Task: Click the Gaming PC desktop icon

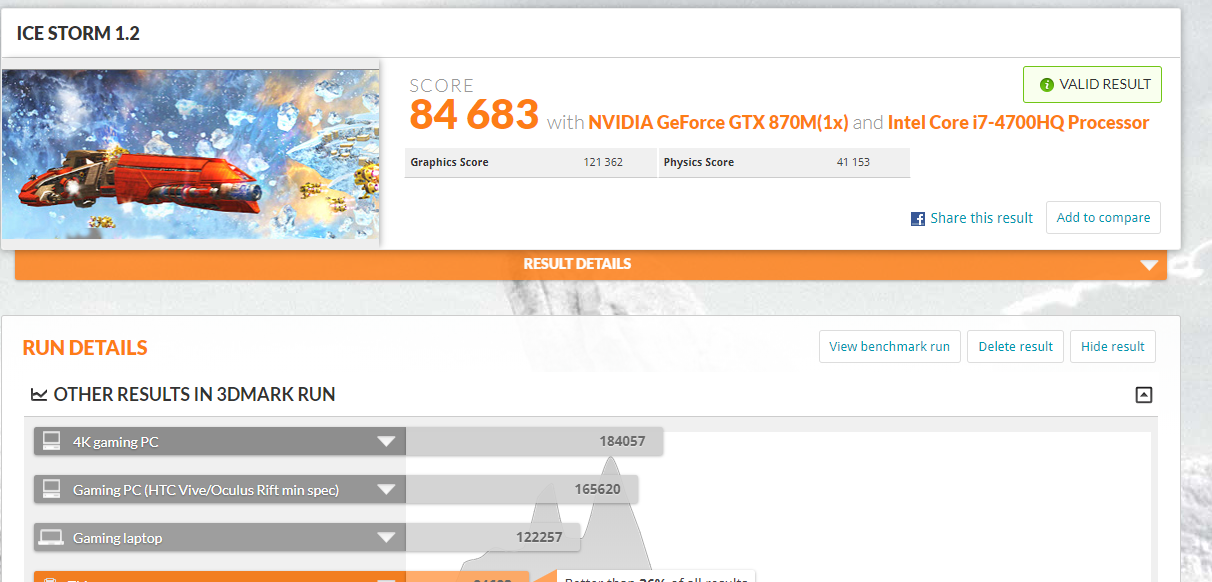Action: click(51, 489)
